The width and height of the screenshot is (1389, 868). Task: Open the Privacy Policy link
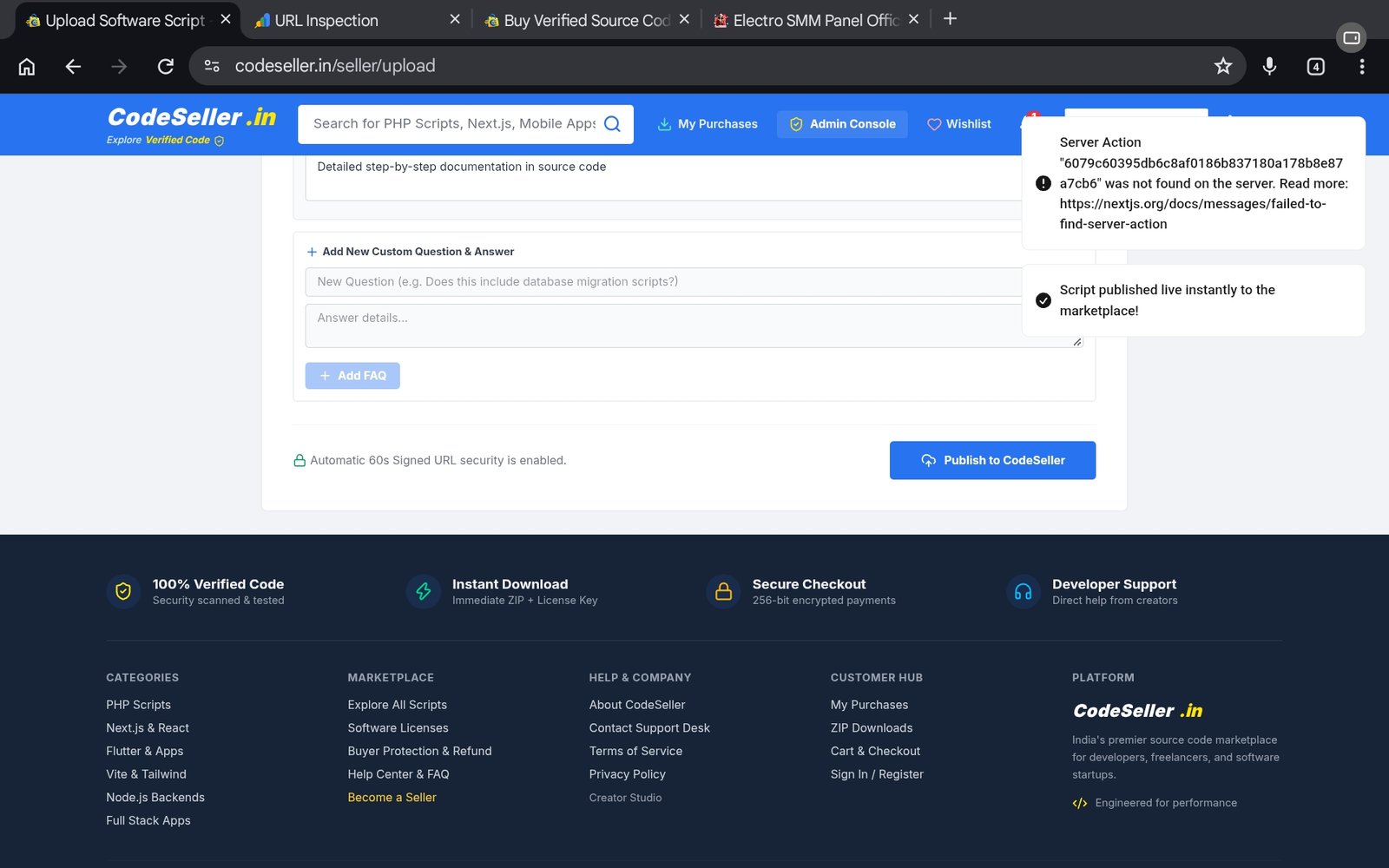tap(627, 774)
